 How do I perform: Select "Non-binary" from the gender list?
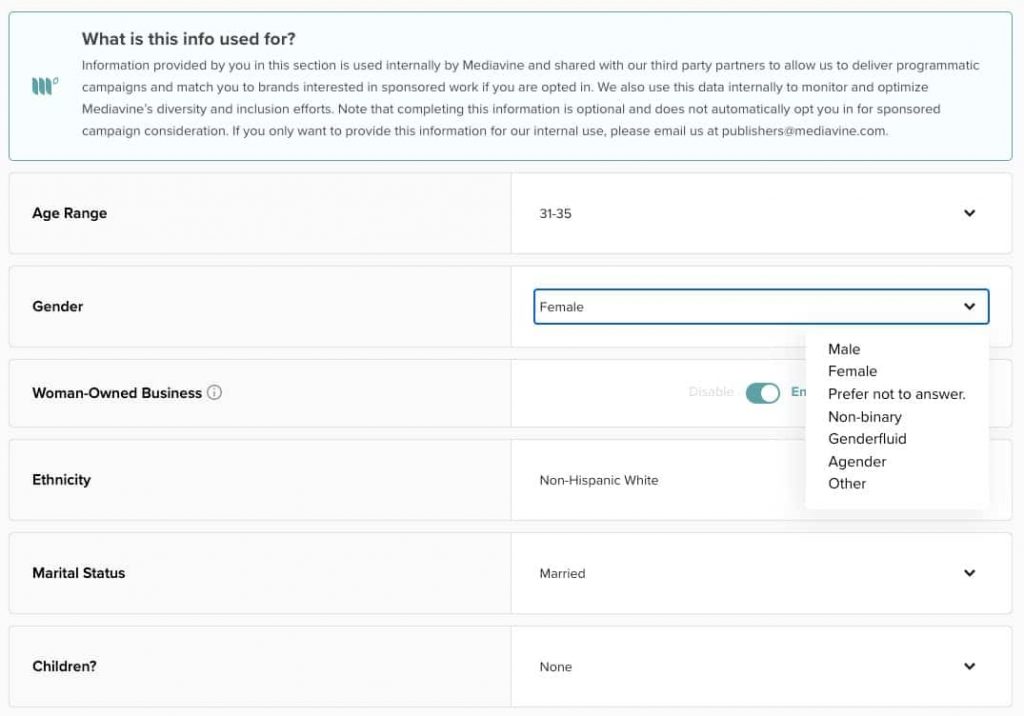864,416
